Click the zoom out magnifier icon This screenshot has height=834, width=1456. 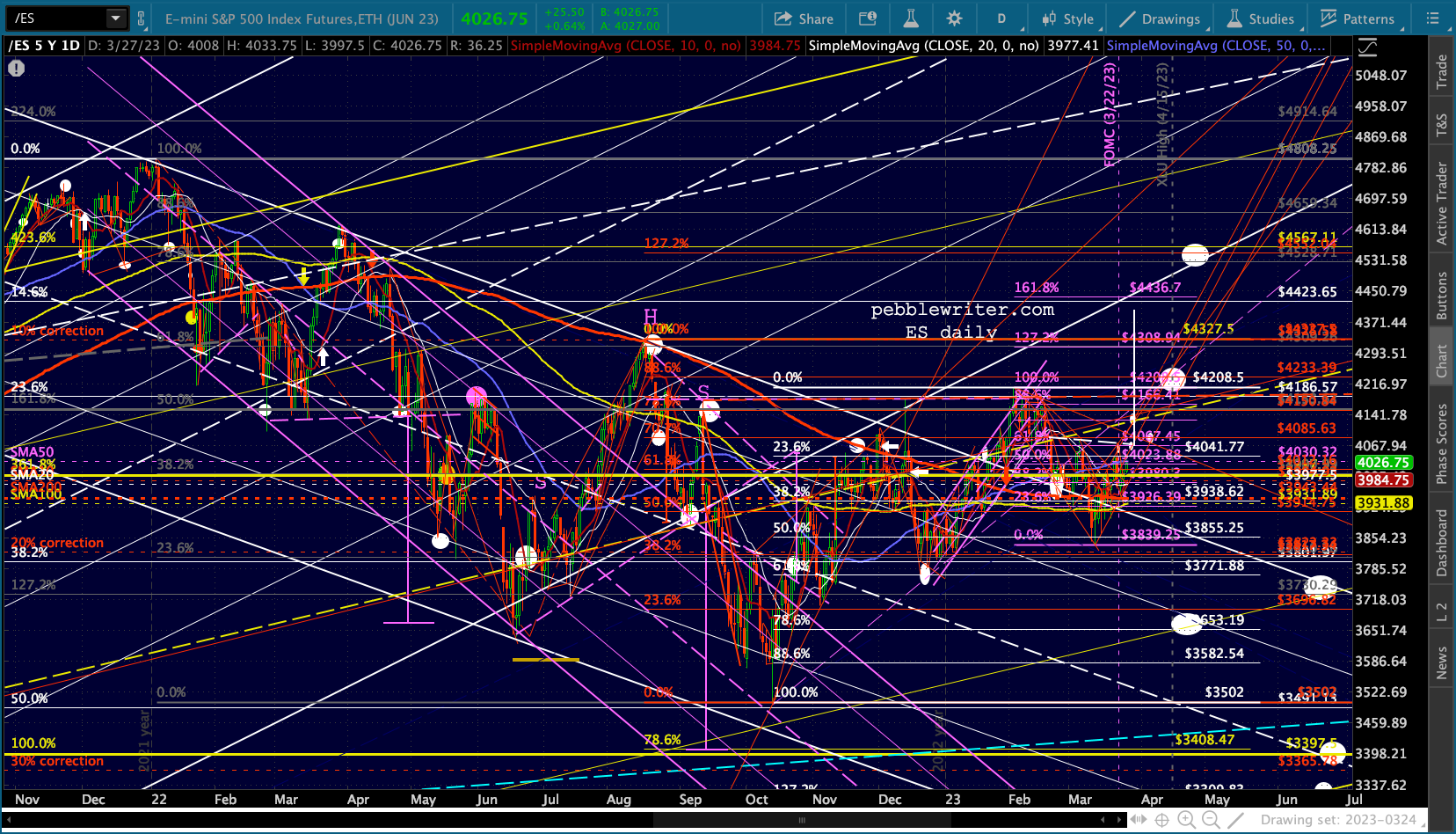(1211, 820)
